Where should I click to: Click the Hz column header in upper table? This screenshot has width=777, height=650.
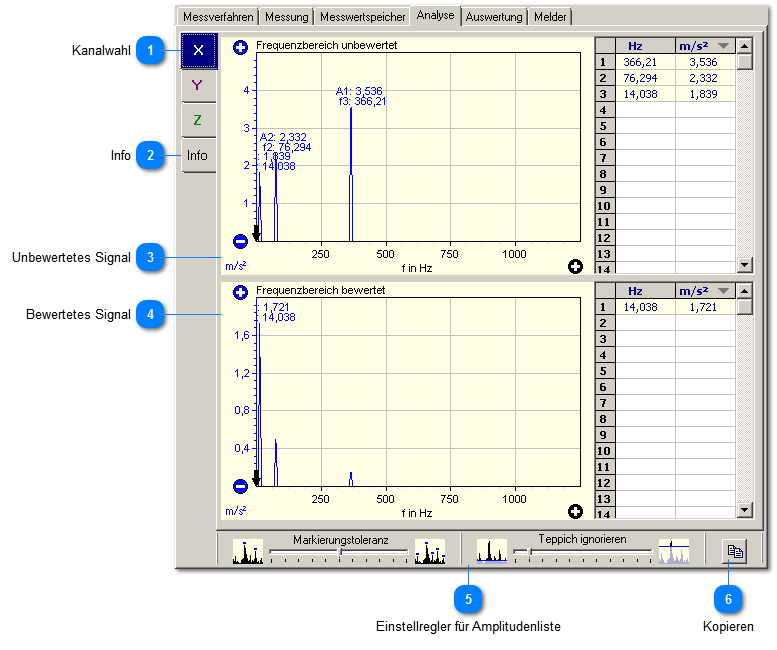point(635,46)
